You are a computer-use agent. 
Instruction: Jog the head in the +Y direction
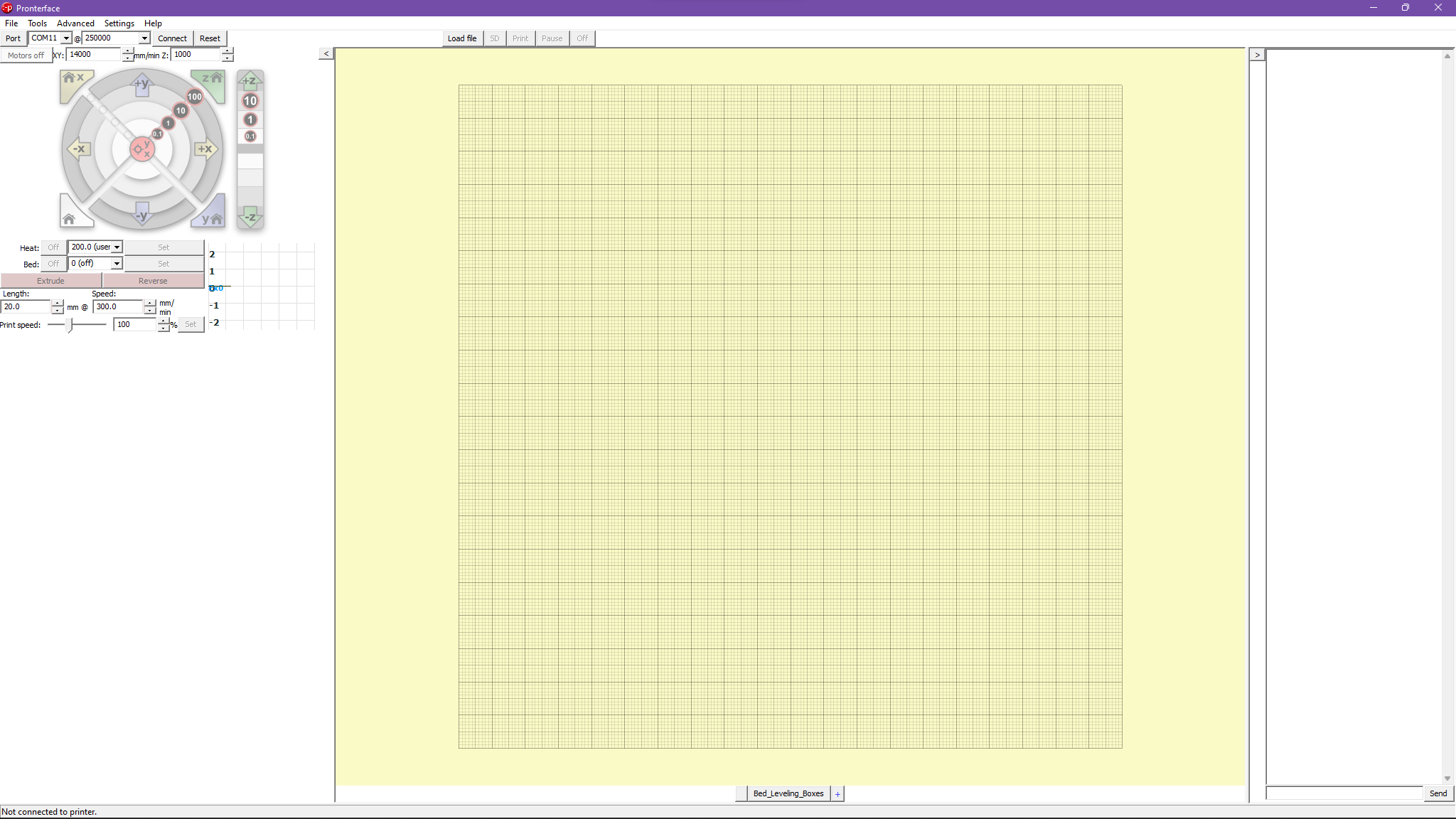click(142, 84)
